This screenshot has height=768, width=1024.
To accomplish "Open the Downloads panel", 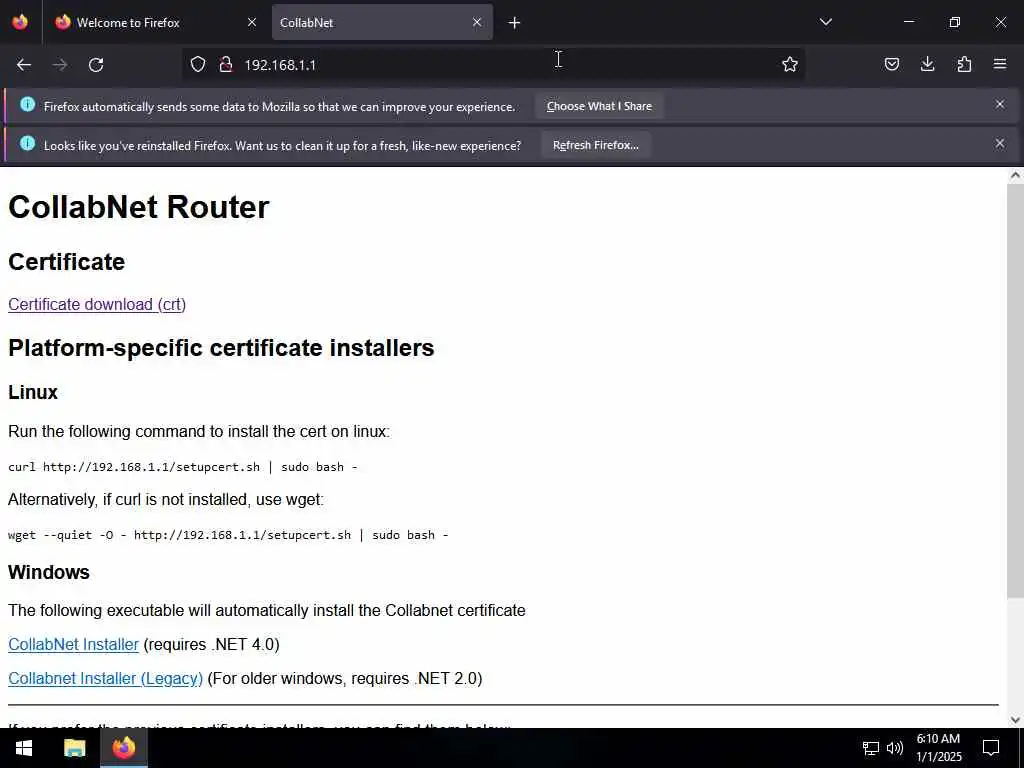I will [927, 64].
